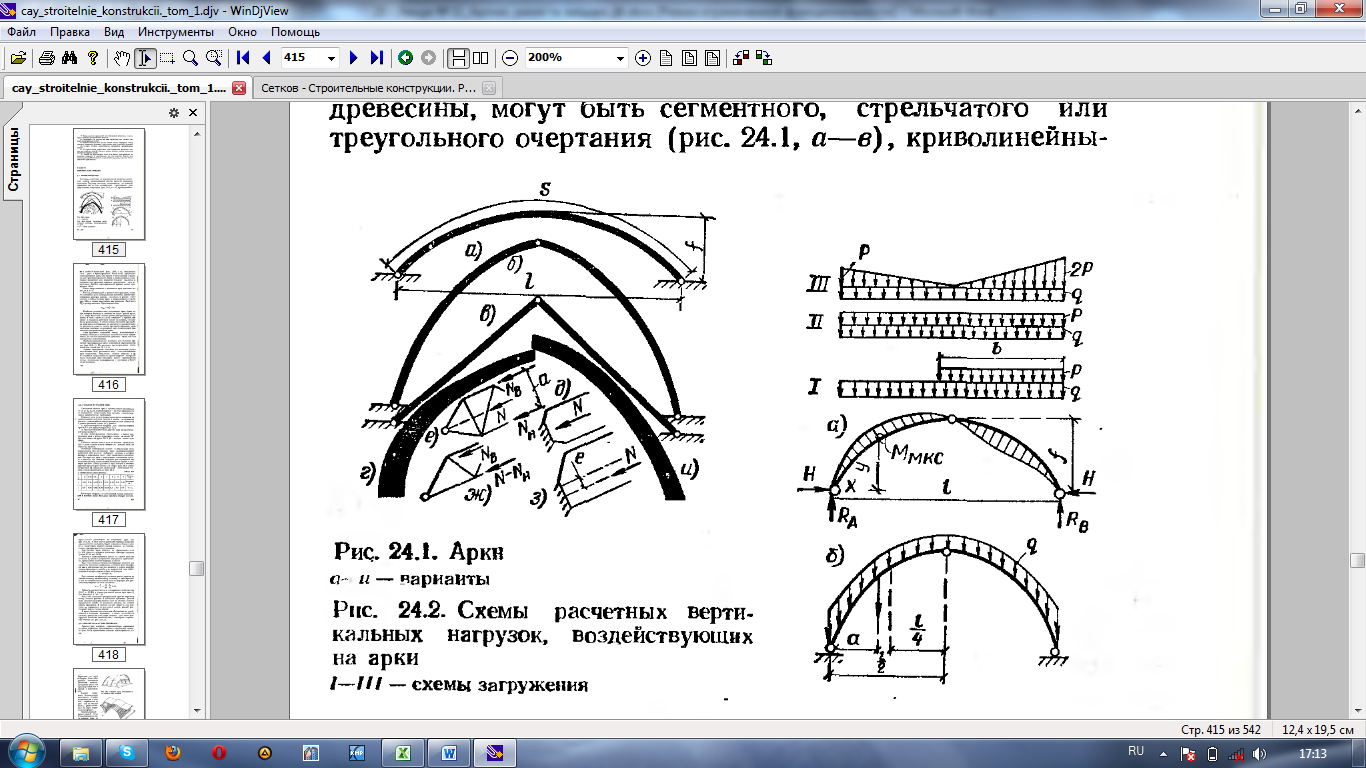The image size is (1366, 768).
Task: Open the Find (binoculars) tool
Action: (70, 58)
